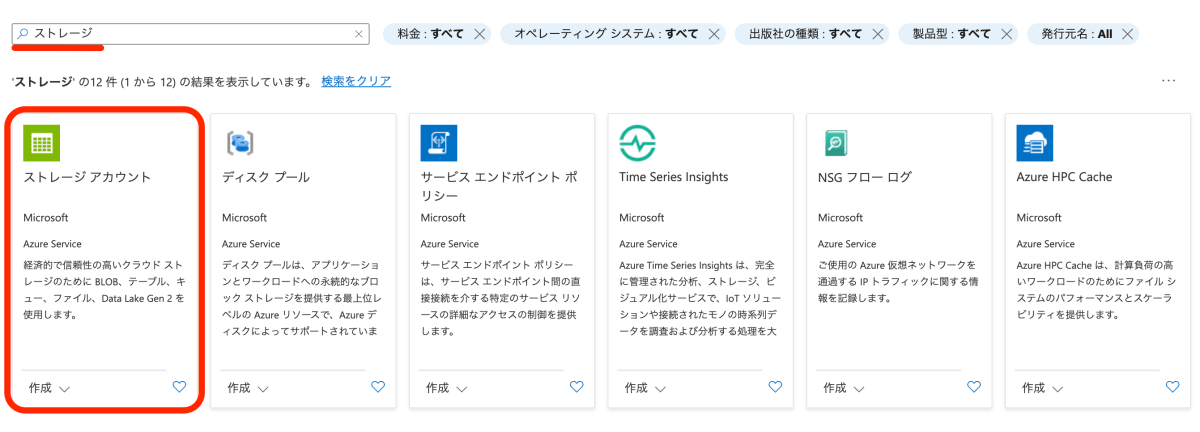1200x432 pixels.
Task: Click the search magnifier icon in search box
Action: point(24,33)
